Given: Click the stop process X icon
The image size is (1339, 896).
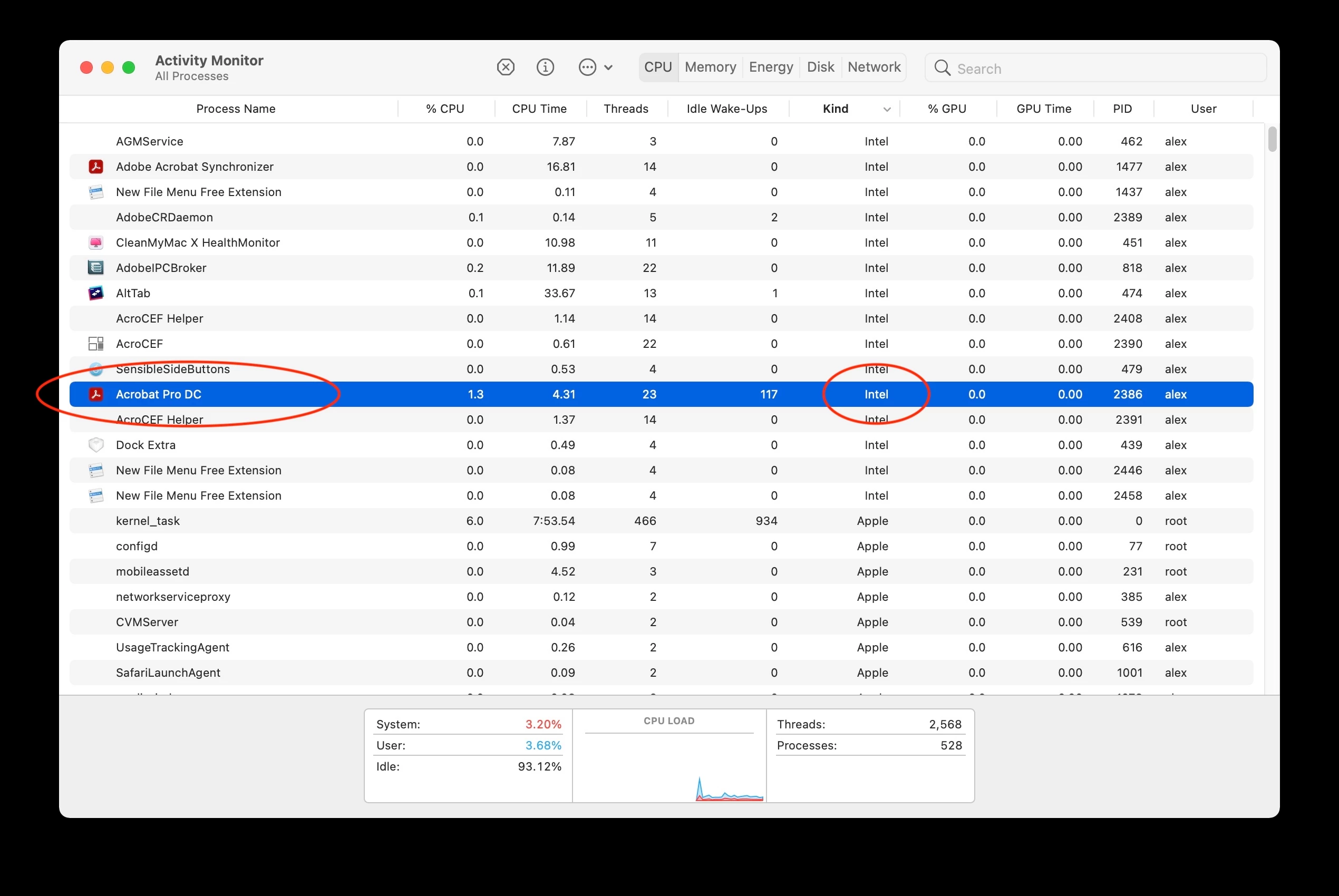Looking at the screenshot, I should pos(505,67).
